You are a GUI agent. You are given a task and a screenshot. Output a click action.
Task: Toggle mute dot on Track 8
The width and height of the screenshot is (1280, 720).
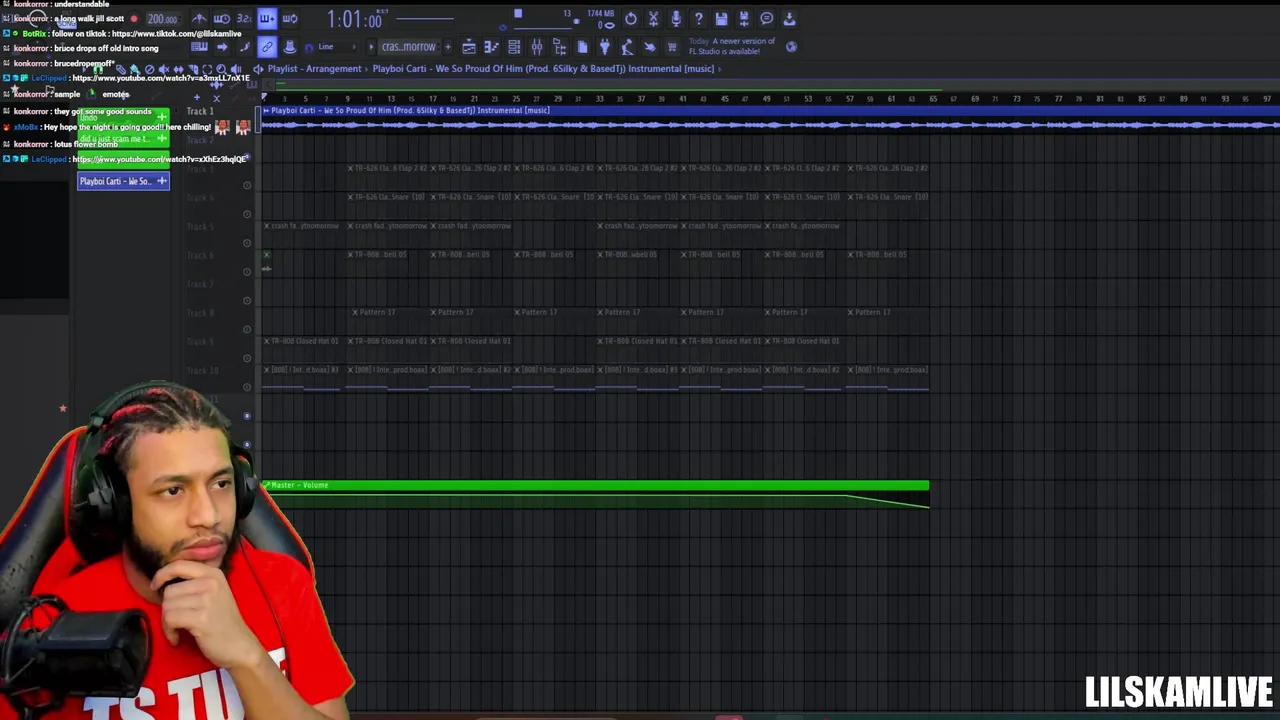pyautogui.click(x=247, y=329)
